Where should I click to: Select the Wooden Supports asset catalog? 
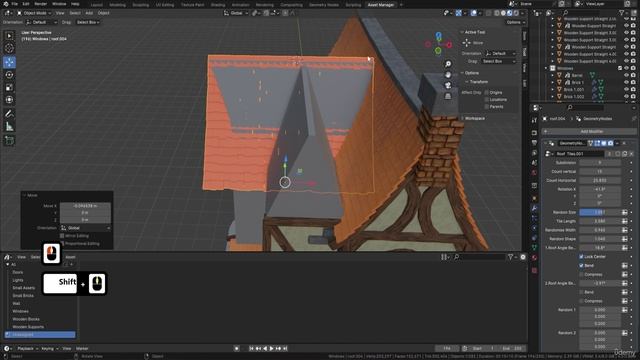click(28, 327)
